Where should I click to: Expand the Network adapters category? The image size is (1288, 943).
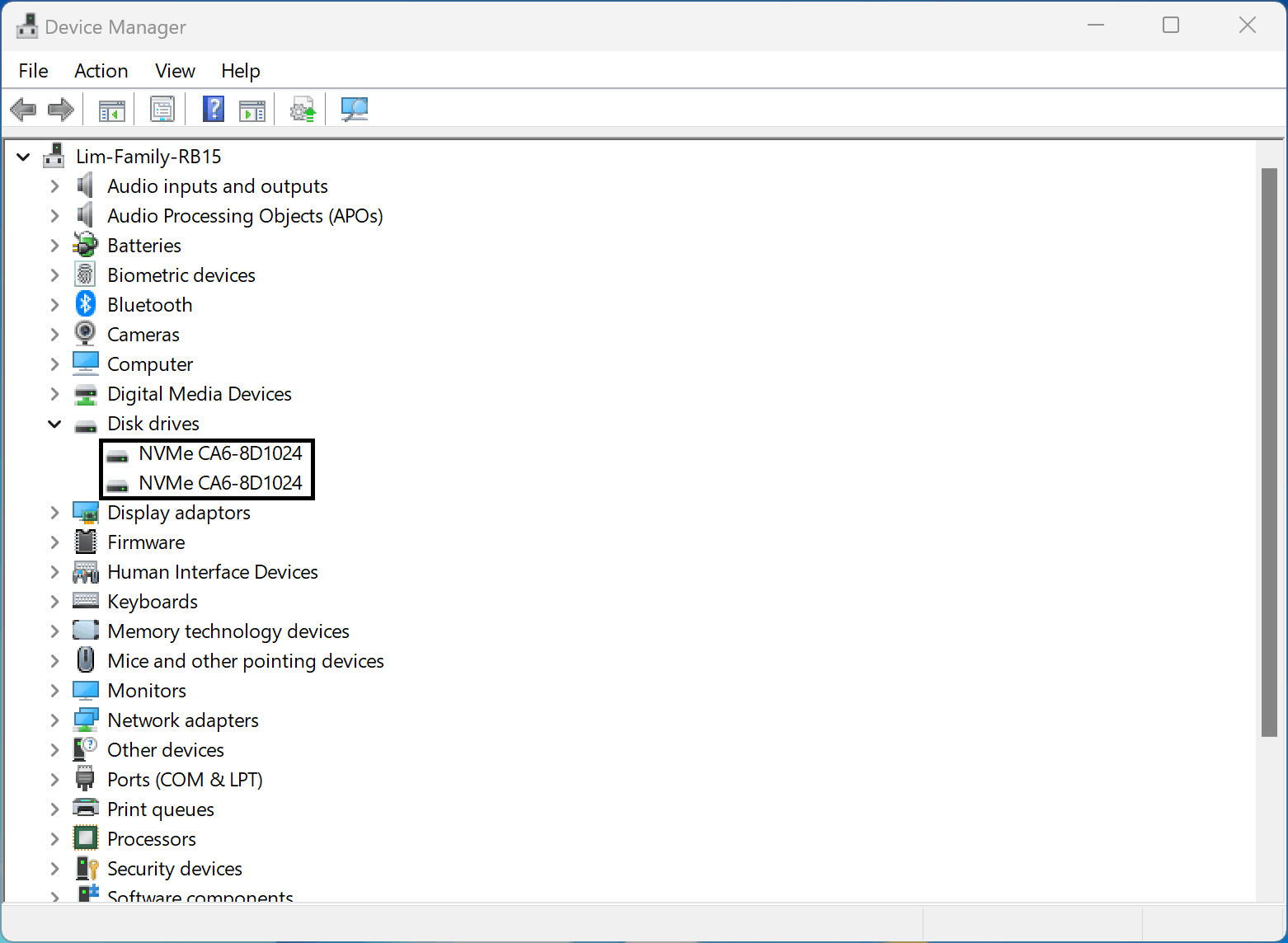54,720
